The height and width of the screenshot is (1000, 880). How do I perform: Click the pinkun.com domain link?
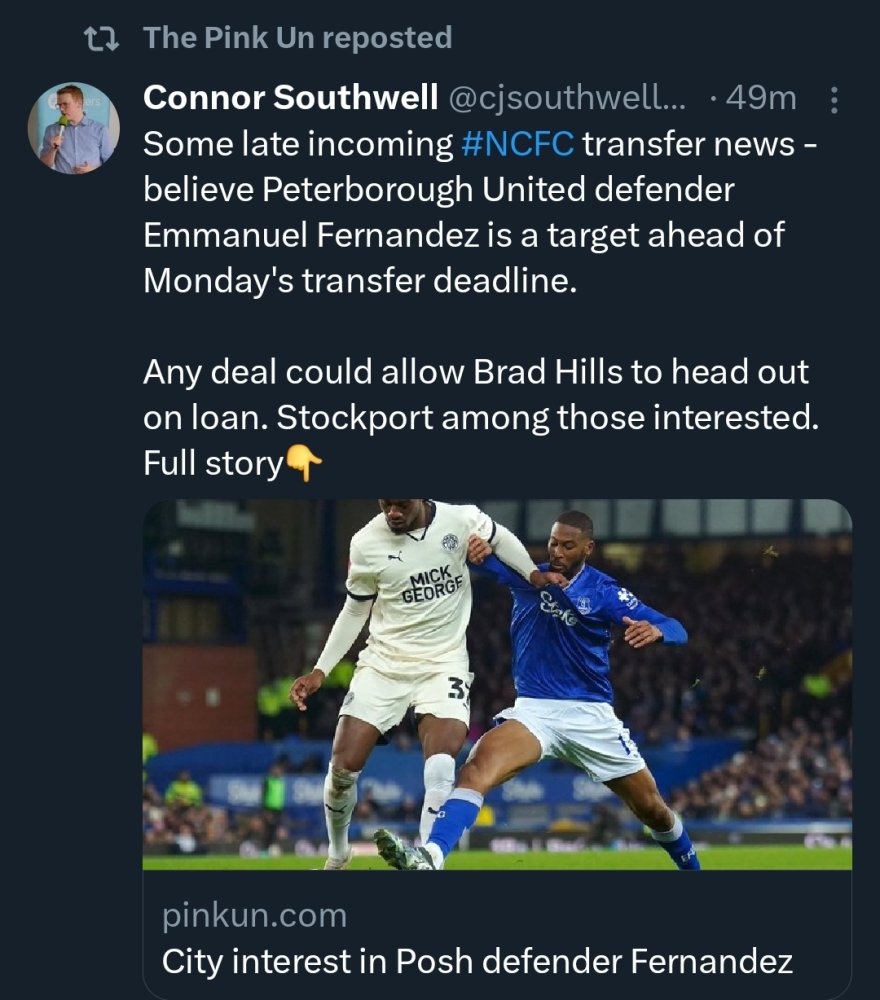[x=254, y=915]
